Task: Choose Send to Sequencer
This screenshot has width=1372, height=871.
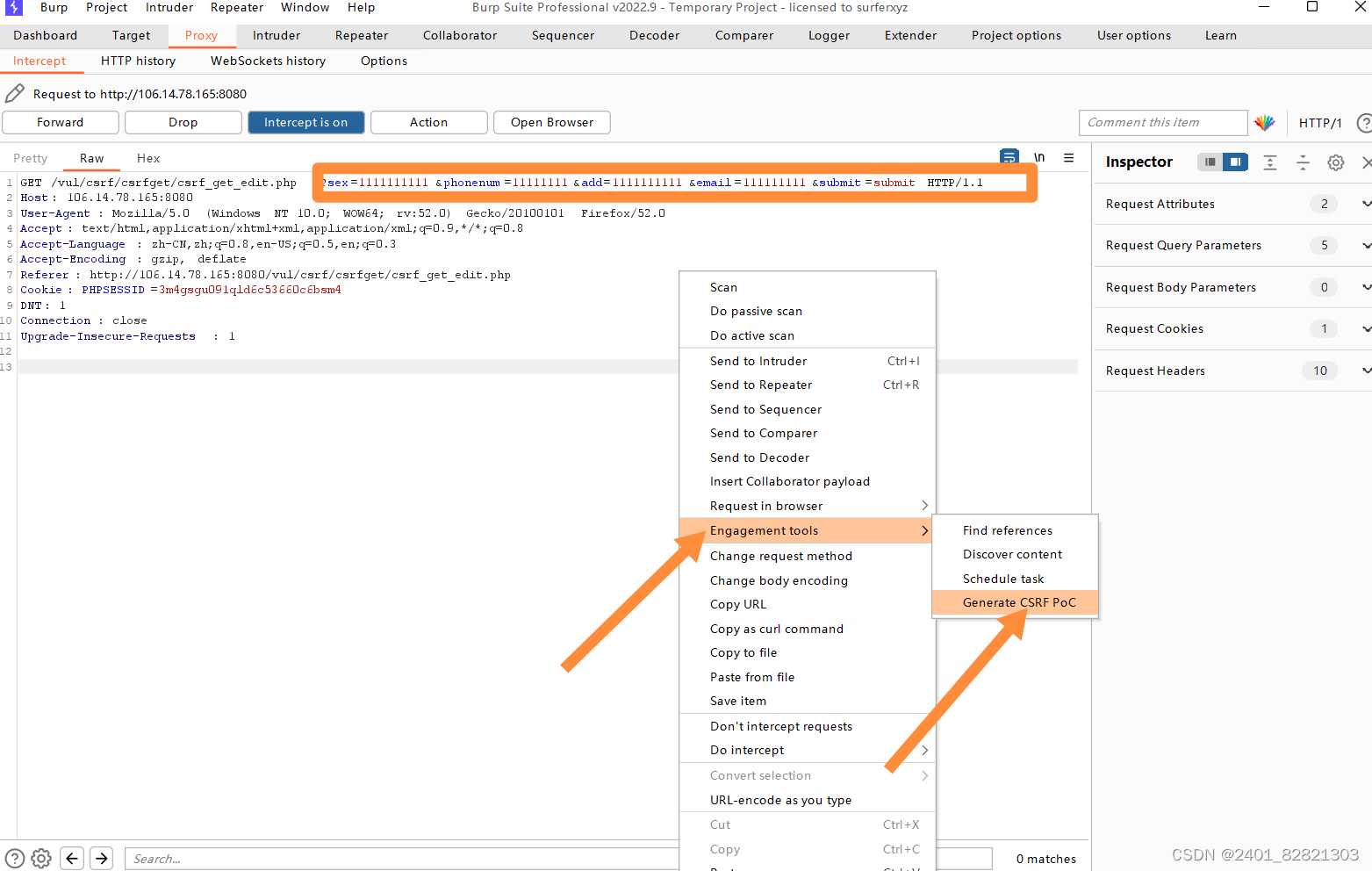Action: [x=808, y=409]
